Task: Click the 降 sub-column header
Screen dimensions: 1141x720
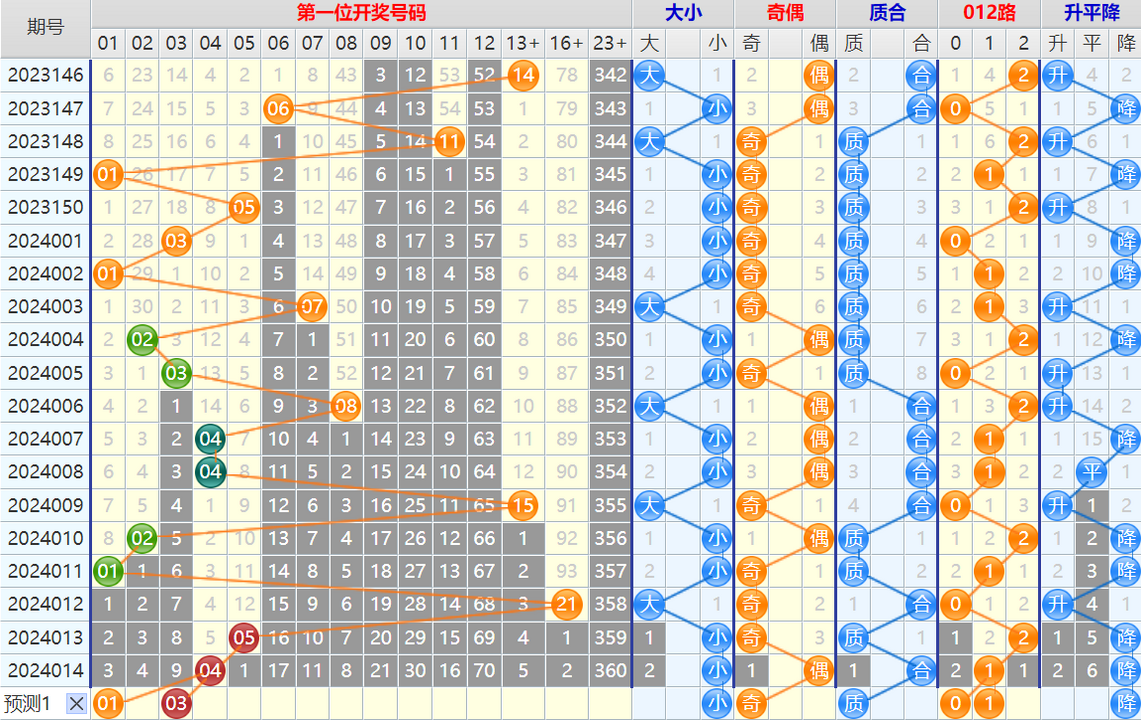Action: (x=1126, y=44)
